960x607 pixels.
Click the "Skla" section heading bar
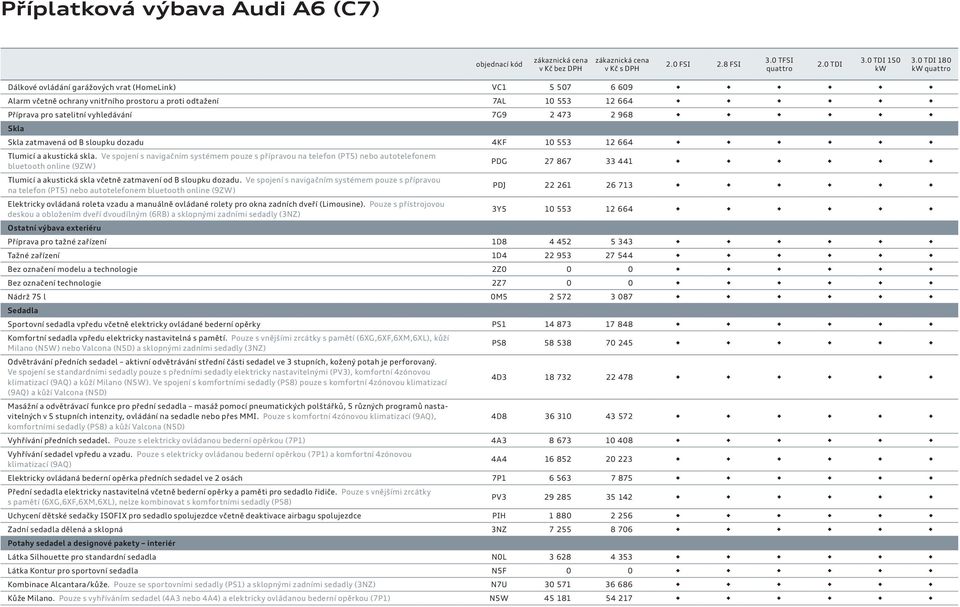479,129
